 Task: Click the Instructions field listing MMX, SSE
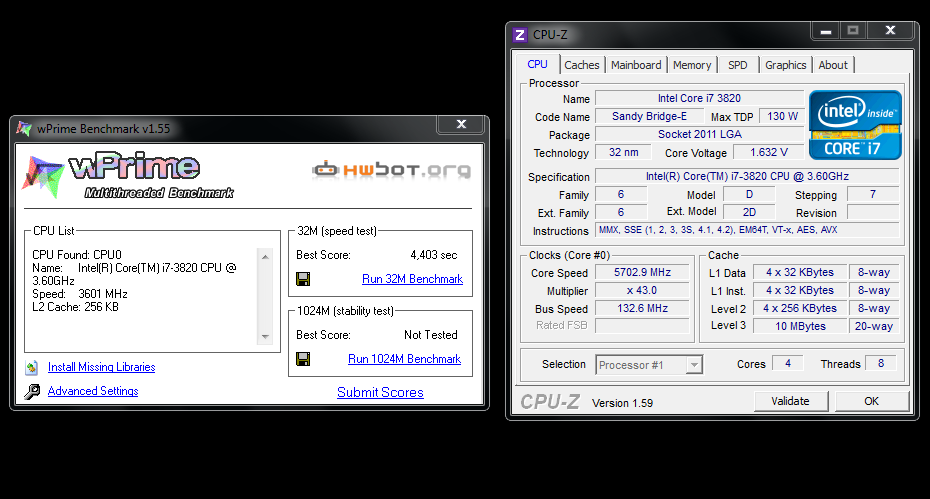747,230
